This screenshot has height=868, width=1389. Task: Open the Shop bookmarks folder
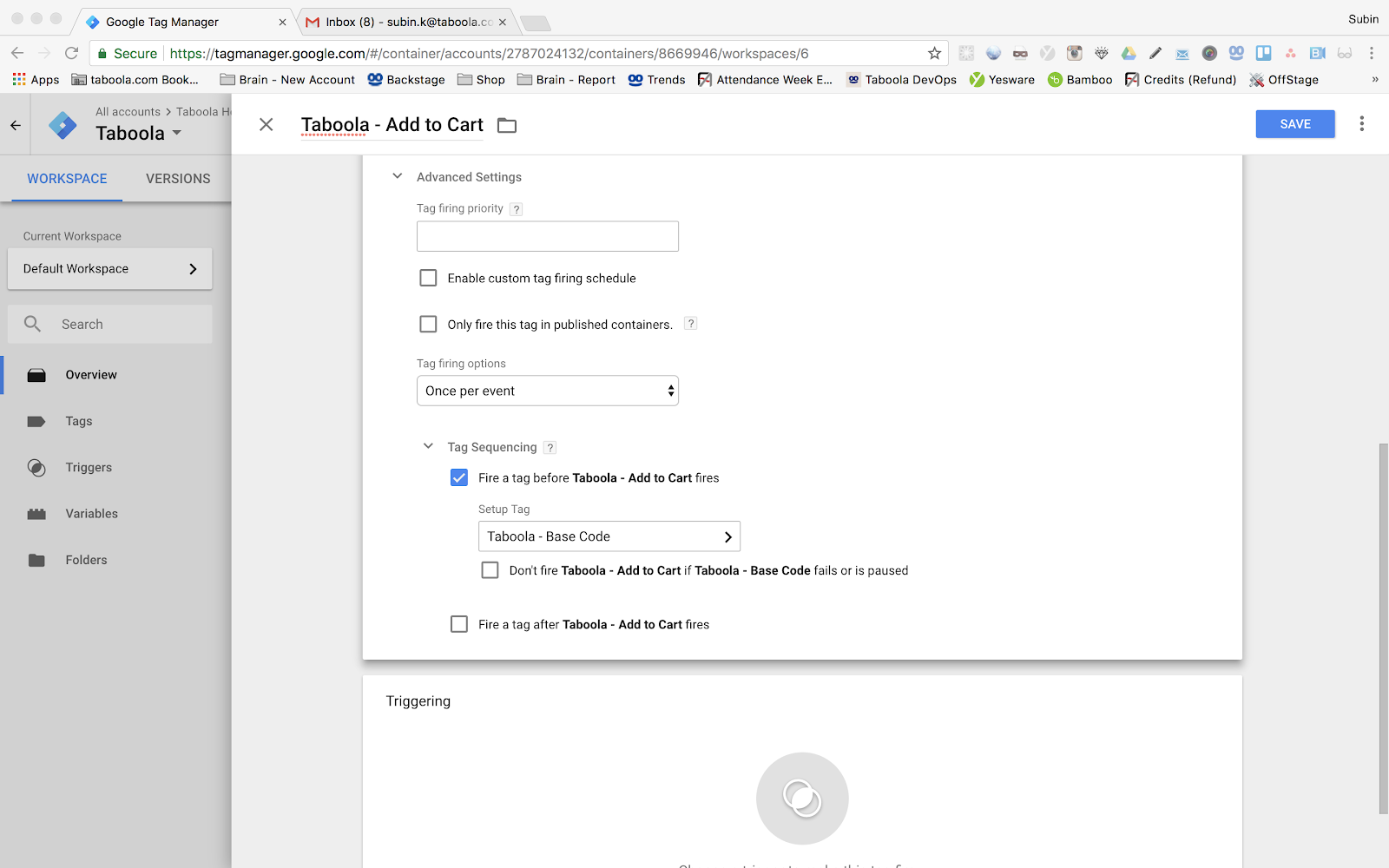[481, 79]
